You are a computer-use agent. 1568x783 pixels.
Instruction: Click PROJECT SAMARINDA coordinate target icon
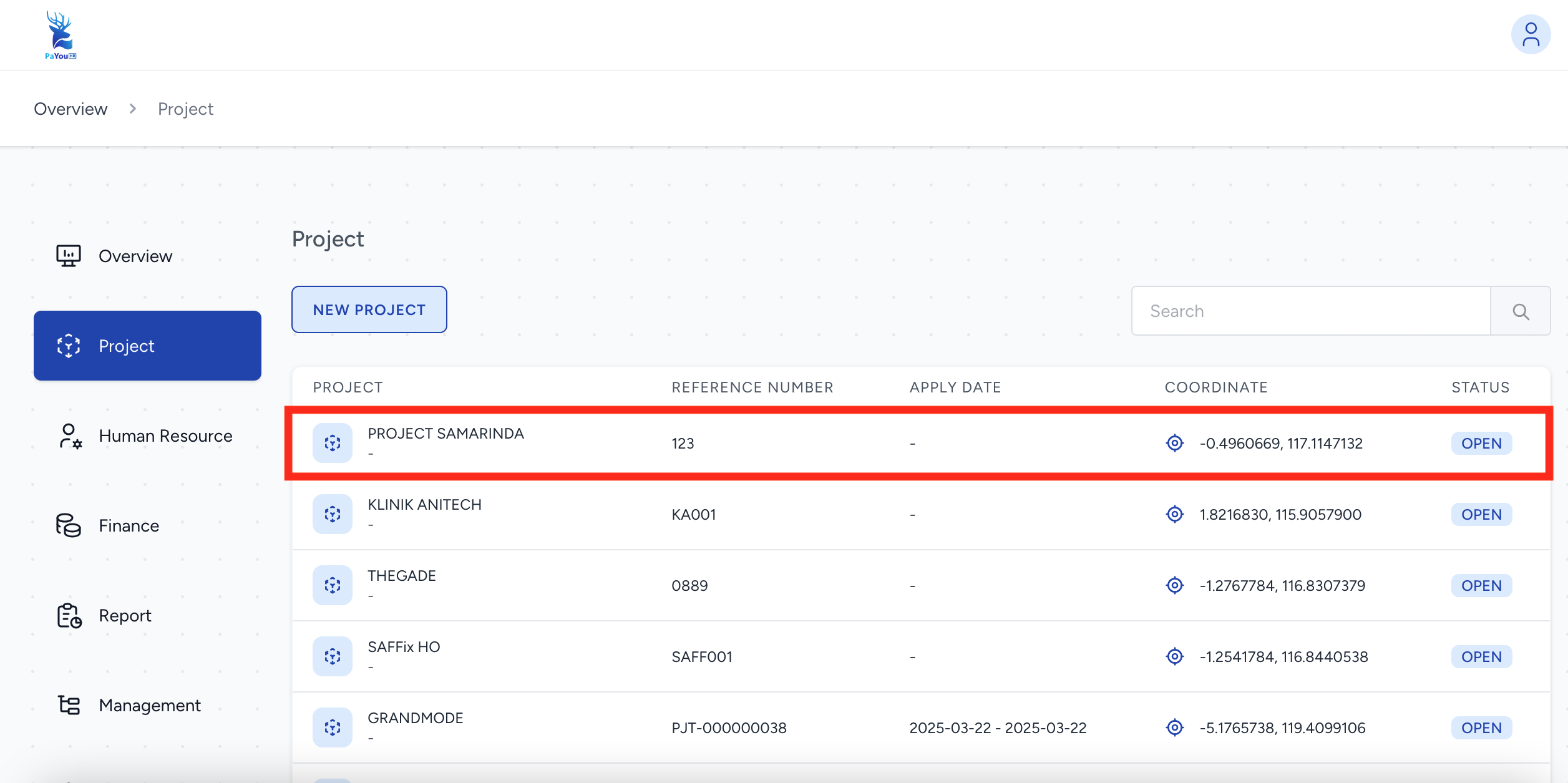pyautogui.click(x=1174, y=443)
